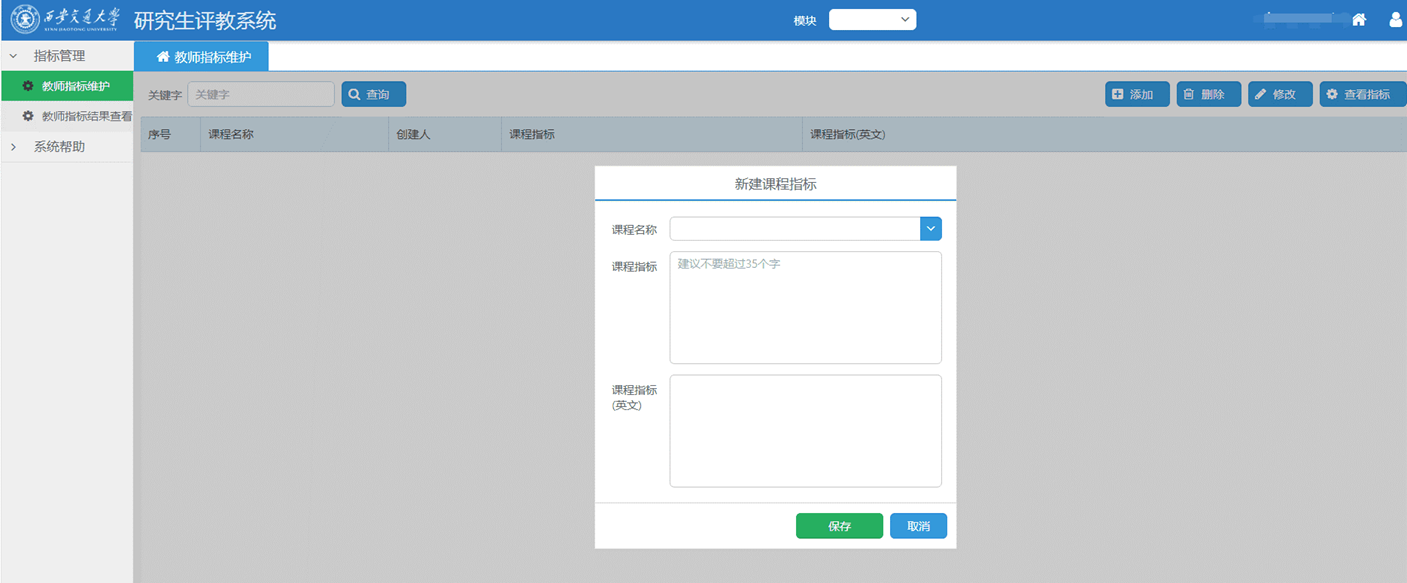Click the magnifier icon on the 查询 button
This screenshot has width=1407, height=583.
coord(355,93)
